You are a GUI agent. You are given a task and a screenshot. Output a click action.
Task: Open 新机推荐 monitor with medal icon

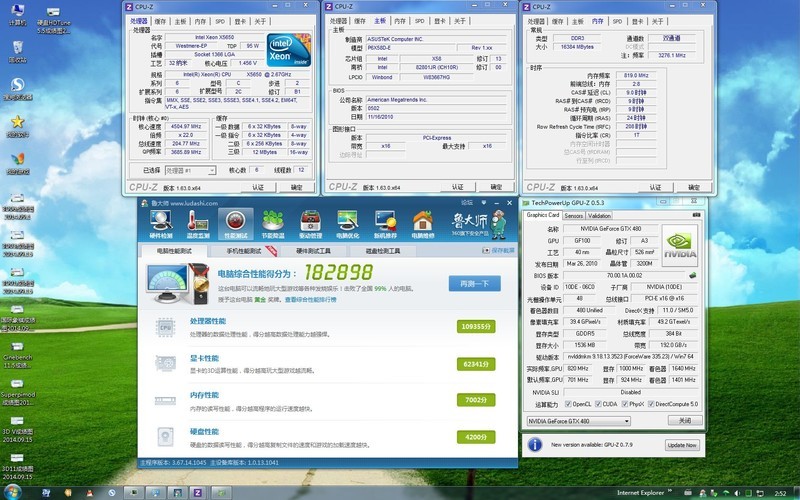385,224
